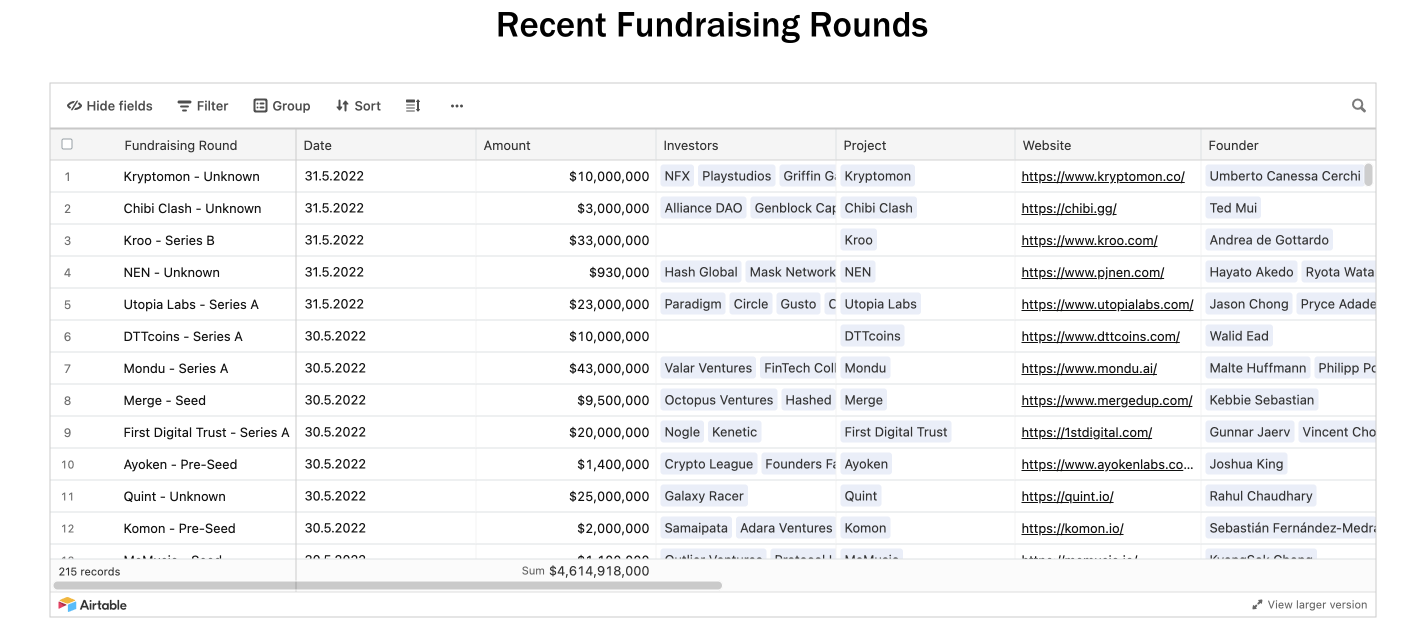Viewport: 1428px width, 629px height.
Task: Click the search magnifier icon
Action: point(1359,106)
